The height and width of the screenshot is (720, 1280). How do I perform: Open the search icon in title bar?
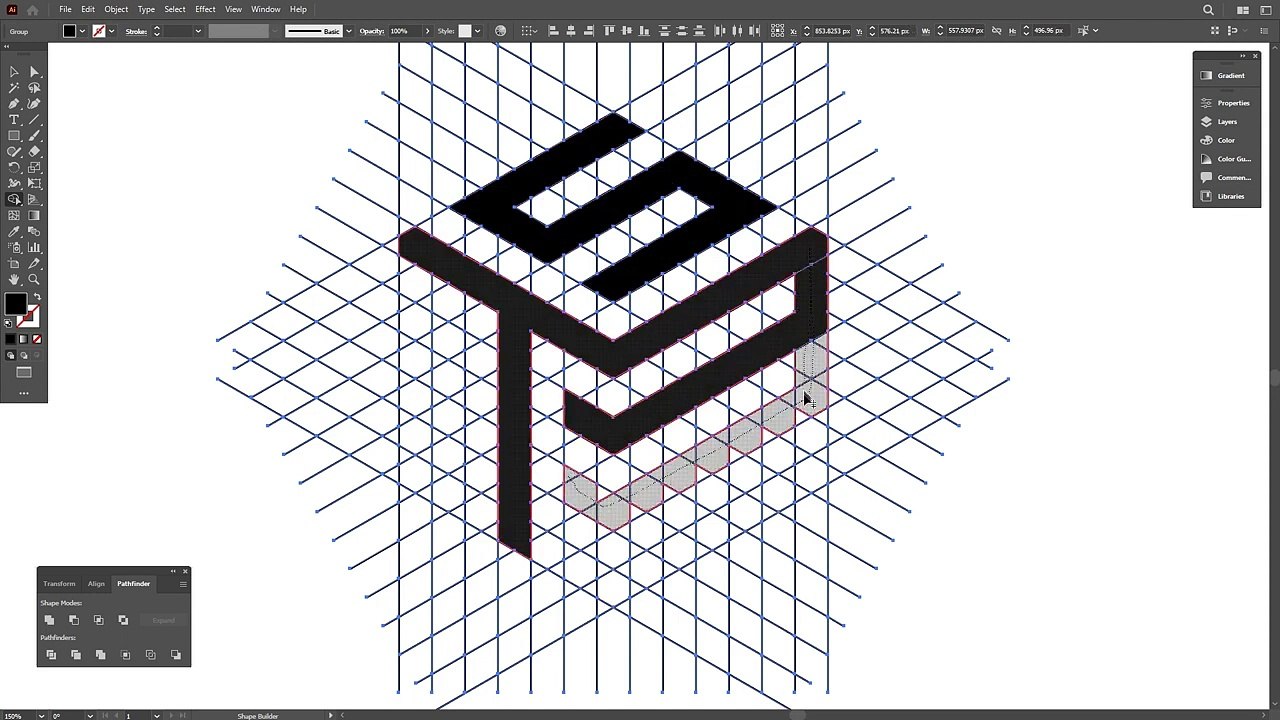1208,10
